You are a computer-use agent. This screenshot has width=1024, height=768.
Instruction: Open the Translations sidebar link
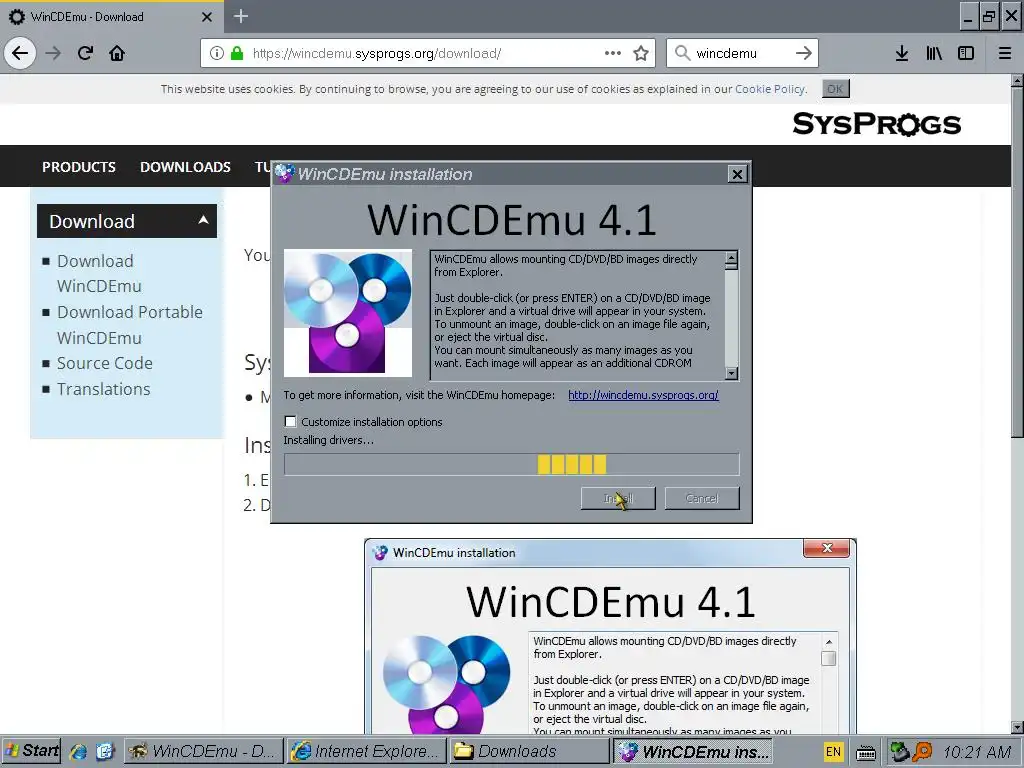tap(103, 389)
